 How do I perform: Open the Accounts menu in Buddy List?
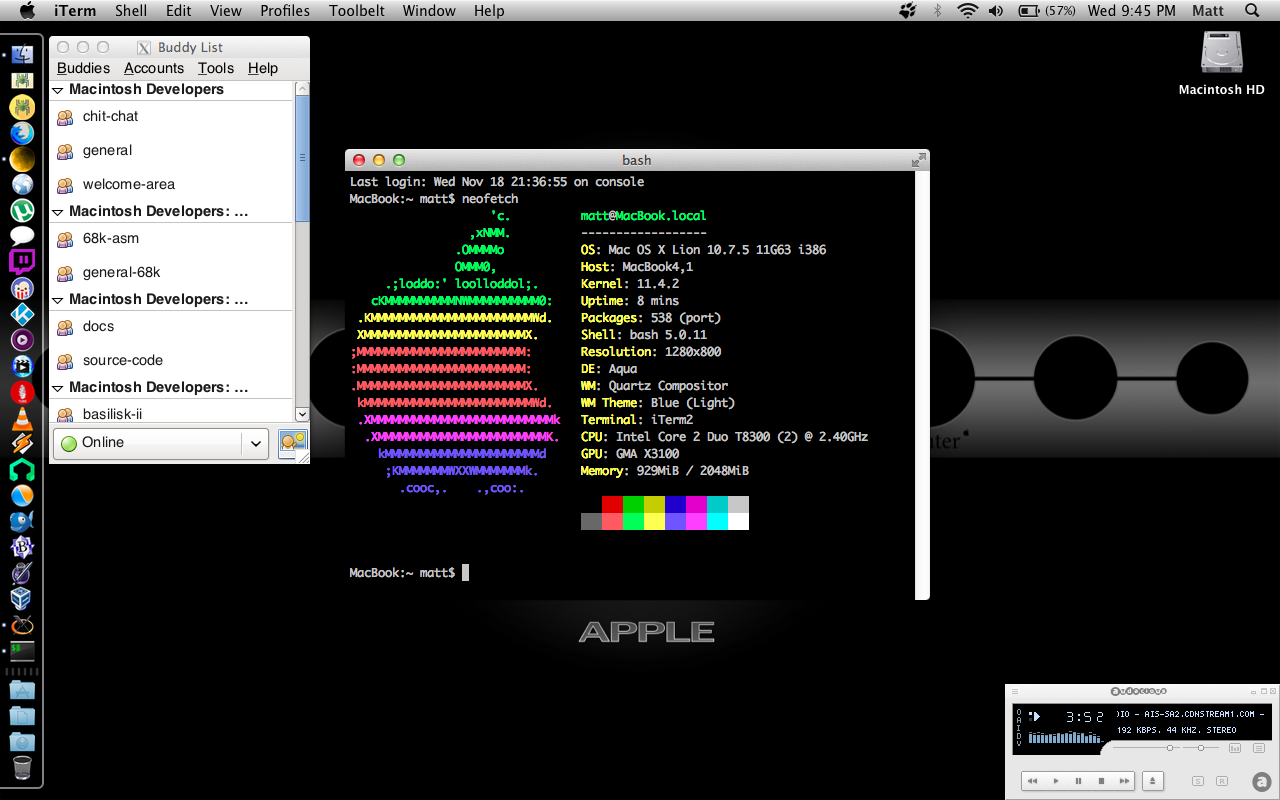click(153, 68)
